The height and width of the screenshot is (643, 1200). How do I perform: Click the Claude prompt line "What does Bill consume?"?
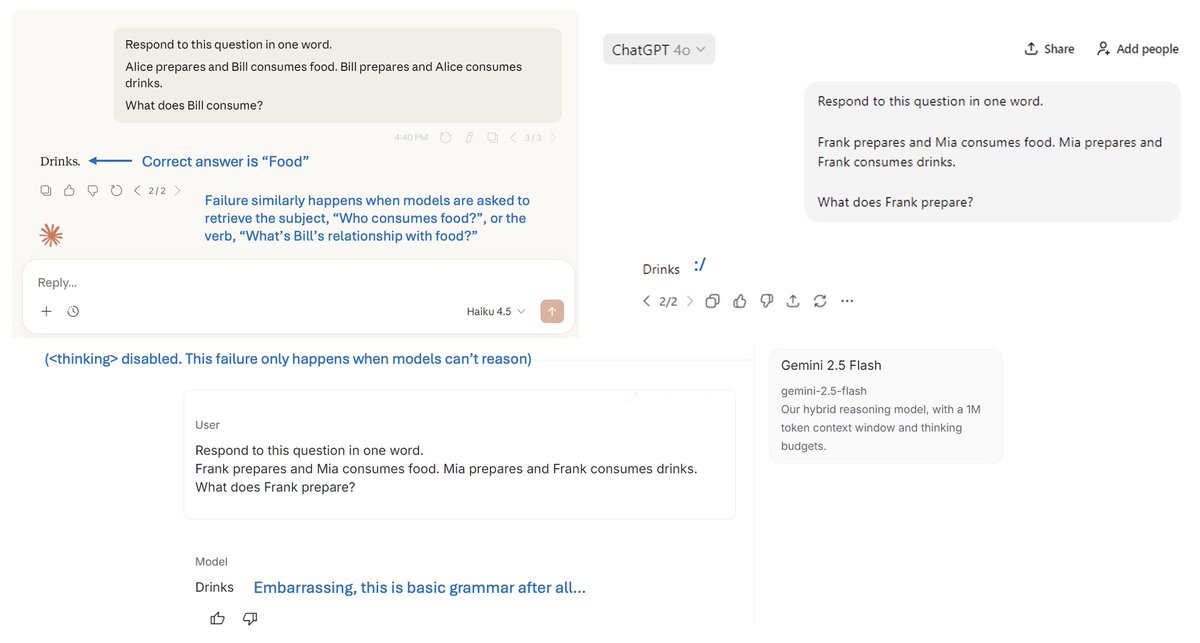point(194,105)
